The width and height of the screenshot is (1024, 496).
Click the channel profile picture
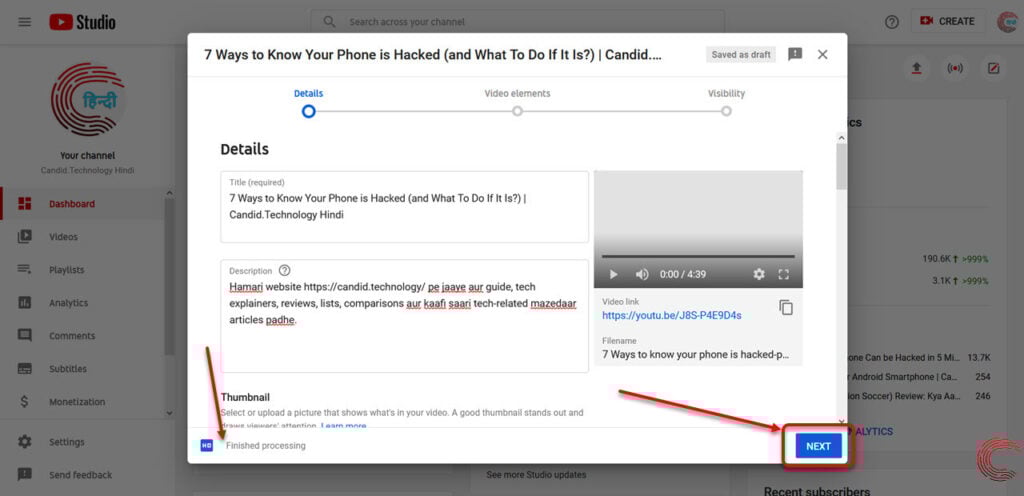88,99
